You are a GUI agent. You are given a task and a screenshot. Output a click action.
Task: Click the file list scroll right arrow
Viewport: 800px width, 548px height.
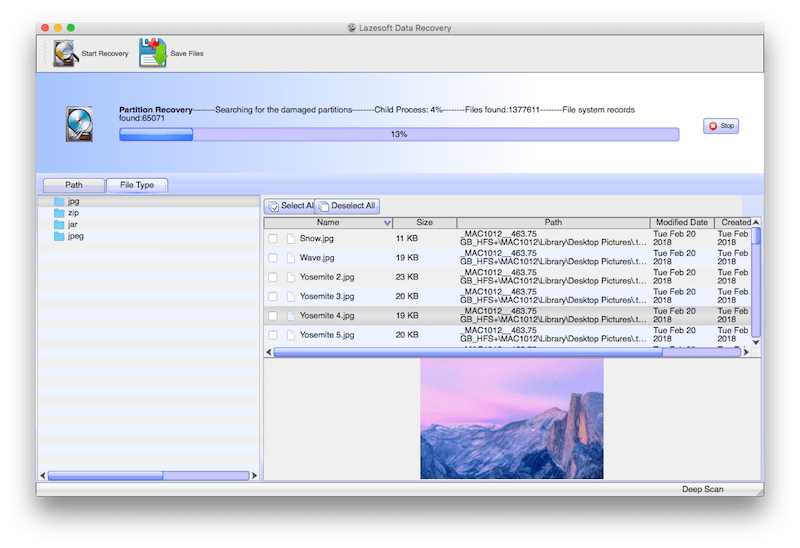pyautogui.click(x=746, y=352)
